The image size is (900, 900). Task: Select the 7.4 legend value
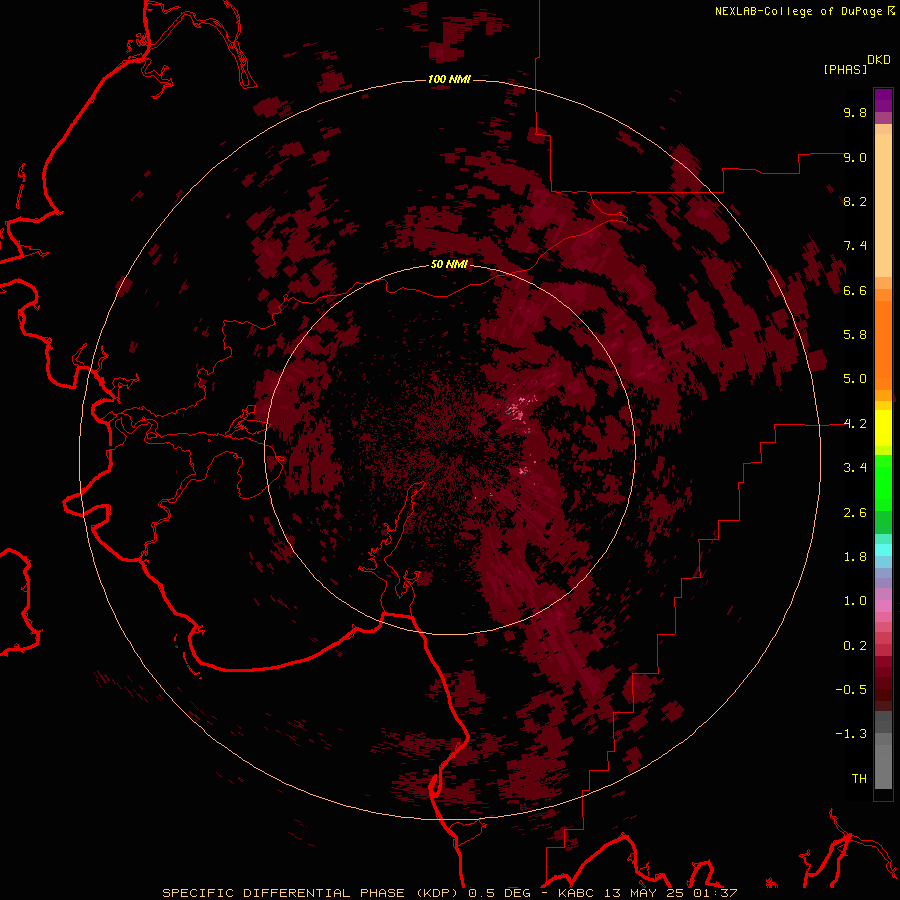click(855, 246)
